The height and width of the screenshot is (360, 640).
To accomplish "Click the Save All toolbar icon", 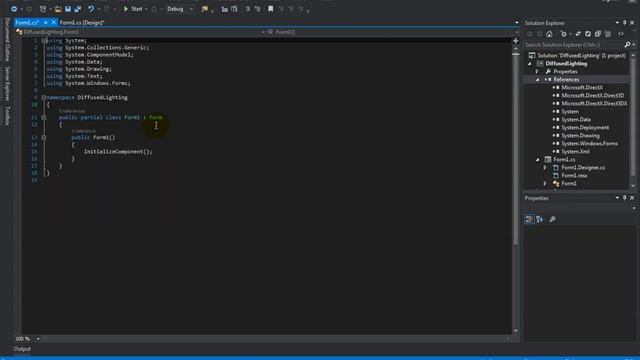I will pyautogui.click(x=78, y=9).
